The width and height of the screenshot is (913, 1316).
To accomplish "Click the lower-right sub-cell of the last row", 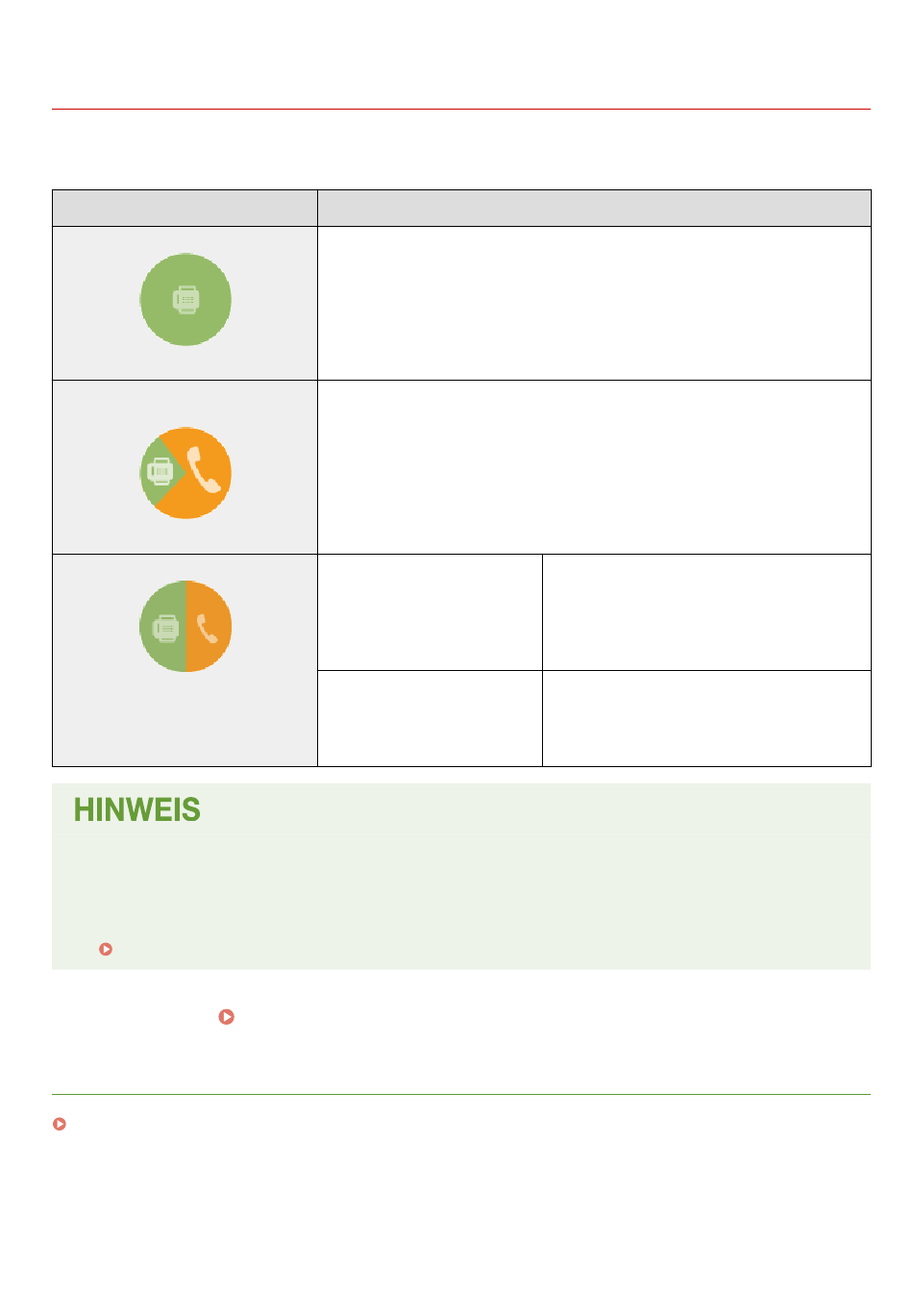I will 706,718.
